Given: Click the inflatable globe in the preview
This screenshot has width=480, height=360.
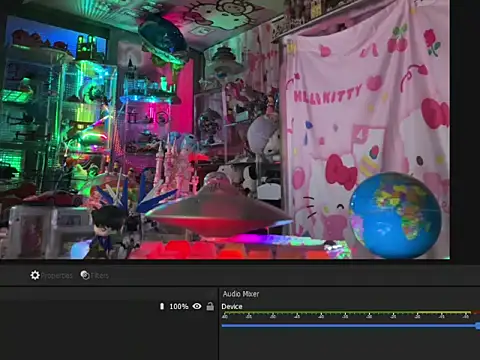Looking at the screenshot, I should pyautogui.click(x=395, y=215).
